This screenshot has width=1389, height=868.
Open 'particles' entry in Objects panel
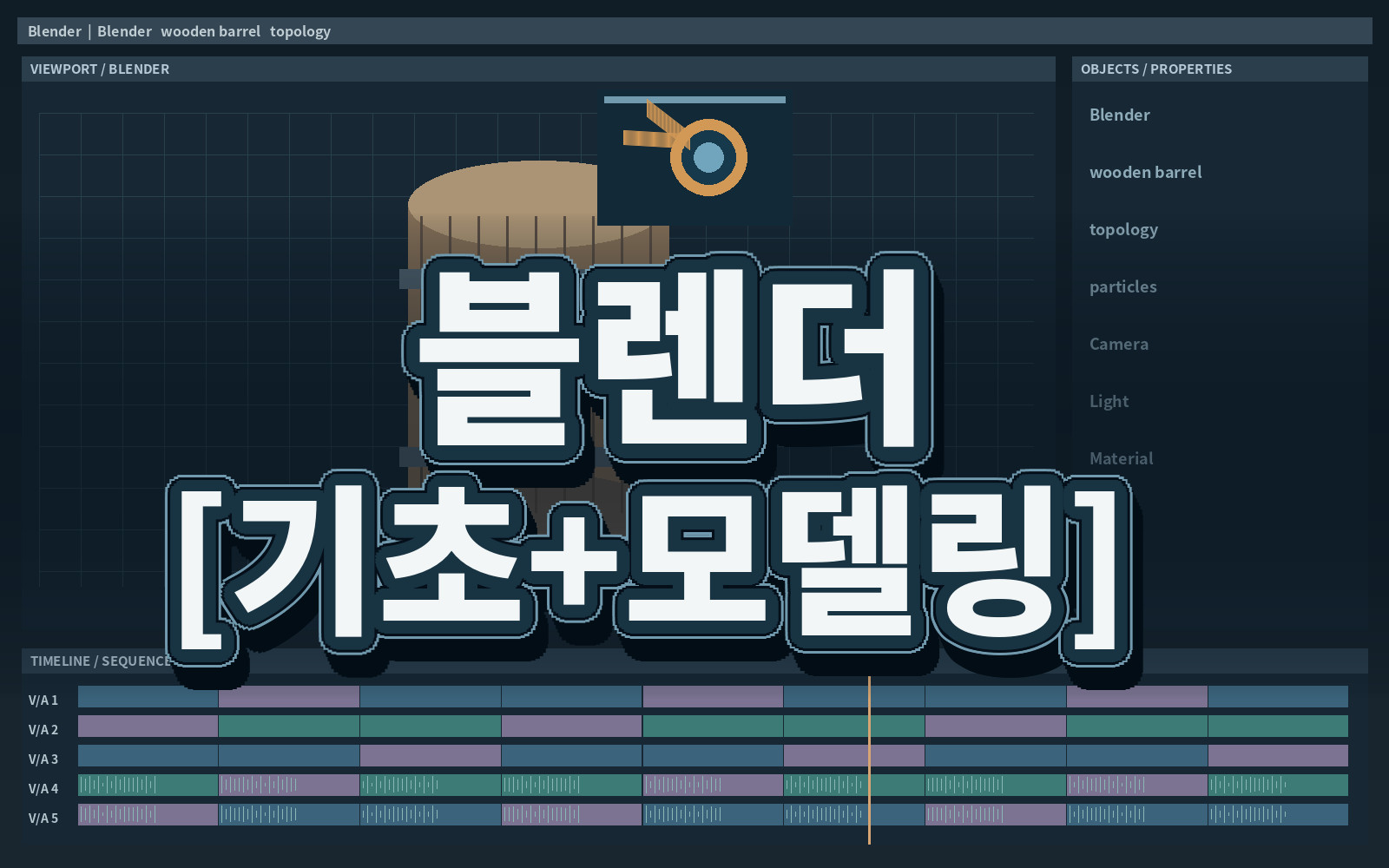point(1122,286)
